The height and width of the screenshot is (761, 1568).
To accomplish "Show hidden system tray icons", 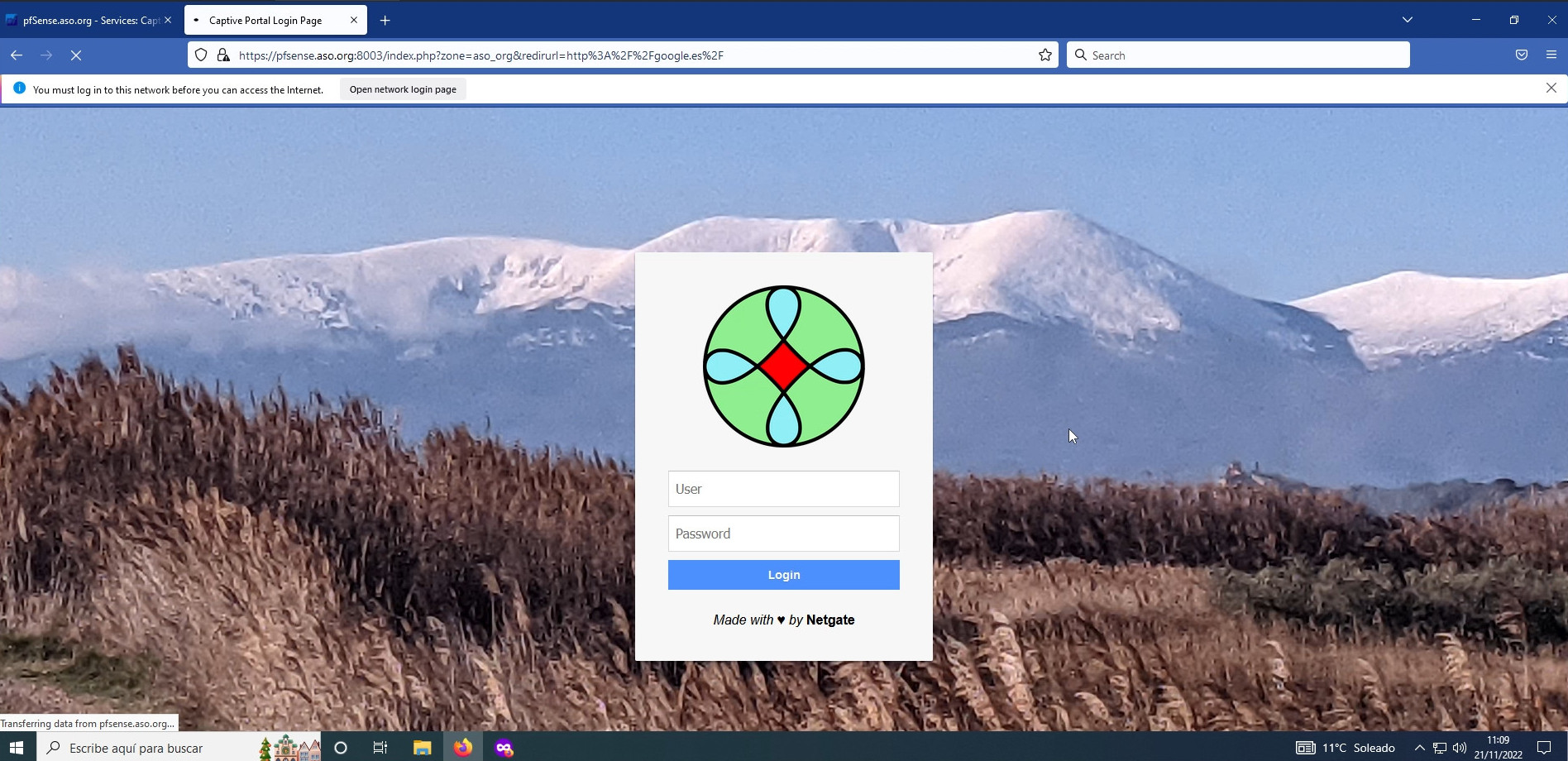I will click(1419, 748).
